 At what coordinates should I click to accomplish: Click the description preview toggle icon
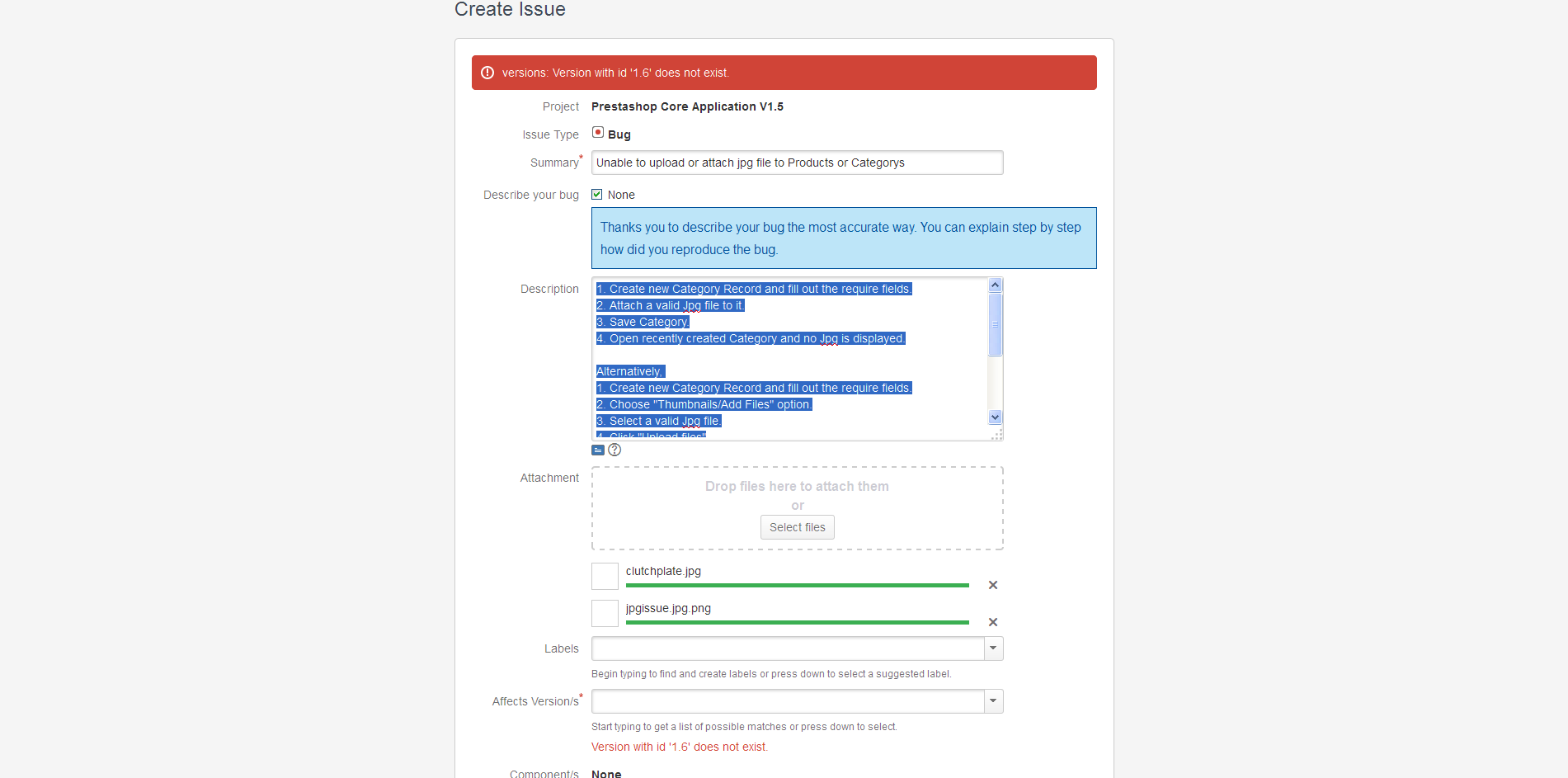[598, 450]
